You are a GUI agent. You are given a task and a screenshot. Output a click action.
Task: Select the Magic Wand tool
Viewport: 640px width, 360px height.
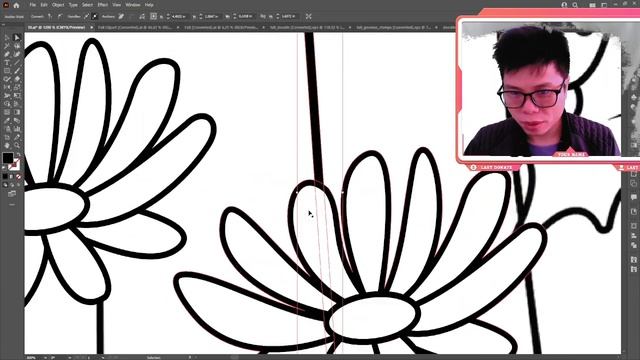(7, 46)
